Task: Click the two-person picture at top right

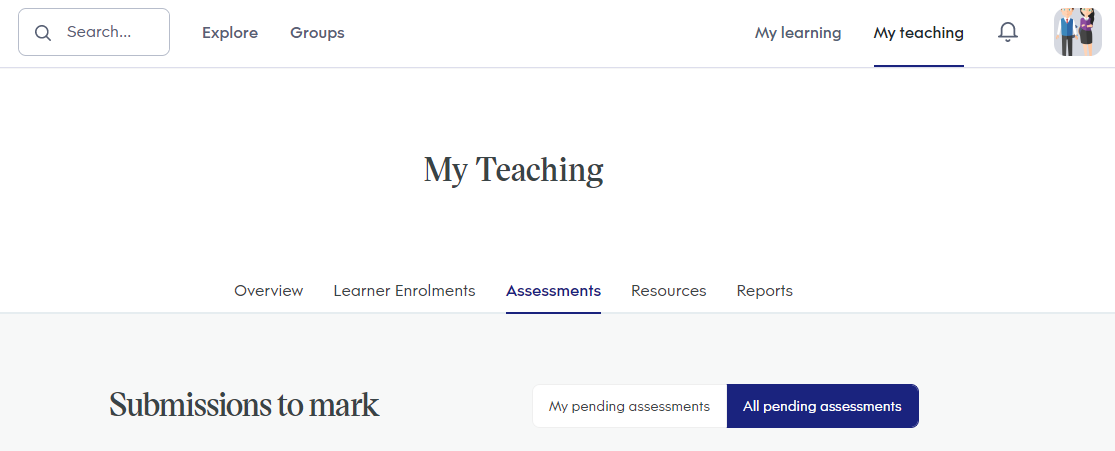Action: coord(1077,32)
